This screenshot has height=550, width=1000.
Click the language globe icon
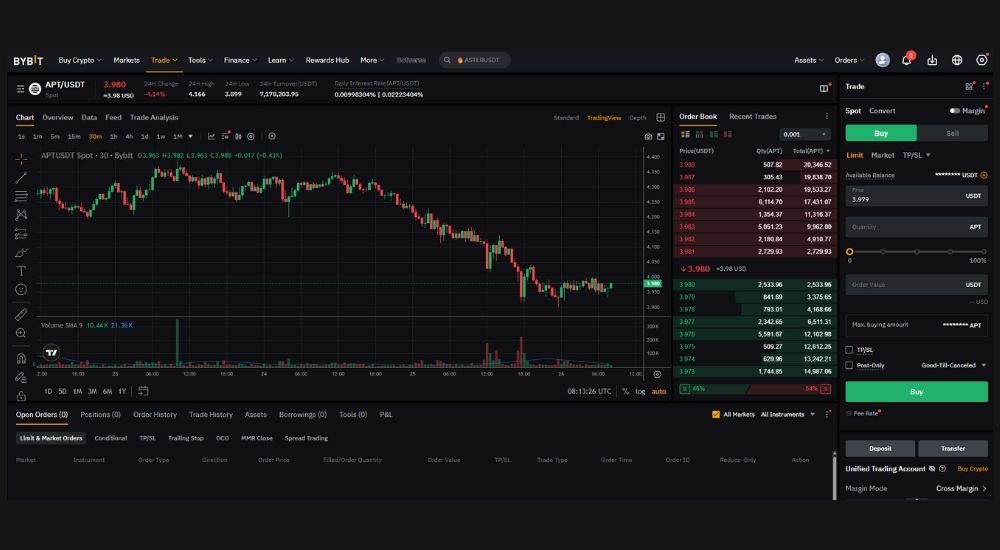coord(957,60)
